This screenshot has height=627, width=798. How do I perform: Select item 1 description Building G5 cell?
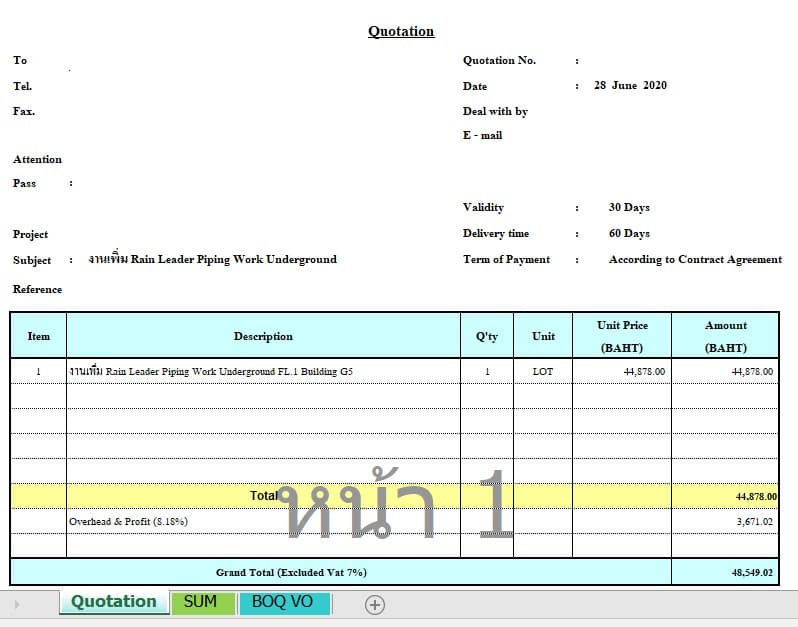tap(263, 371)
